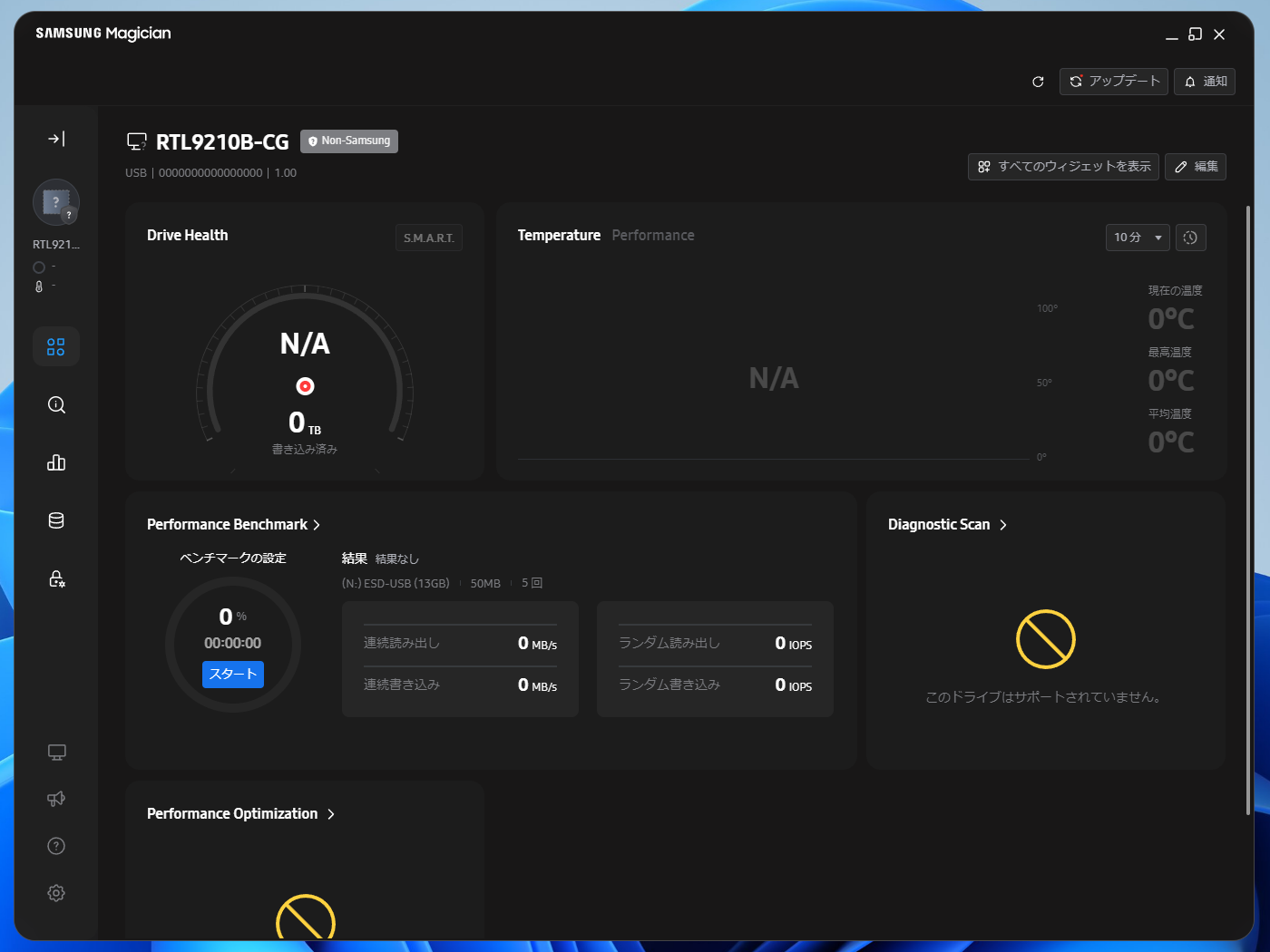Screen dimensions: 1270x952
Task: Open the Diagnostic Scan magnifier icon in sidebar
Action: tap(56, 404)
